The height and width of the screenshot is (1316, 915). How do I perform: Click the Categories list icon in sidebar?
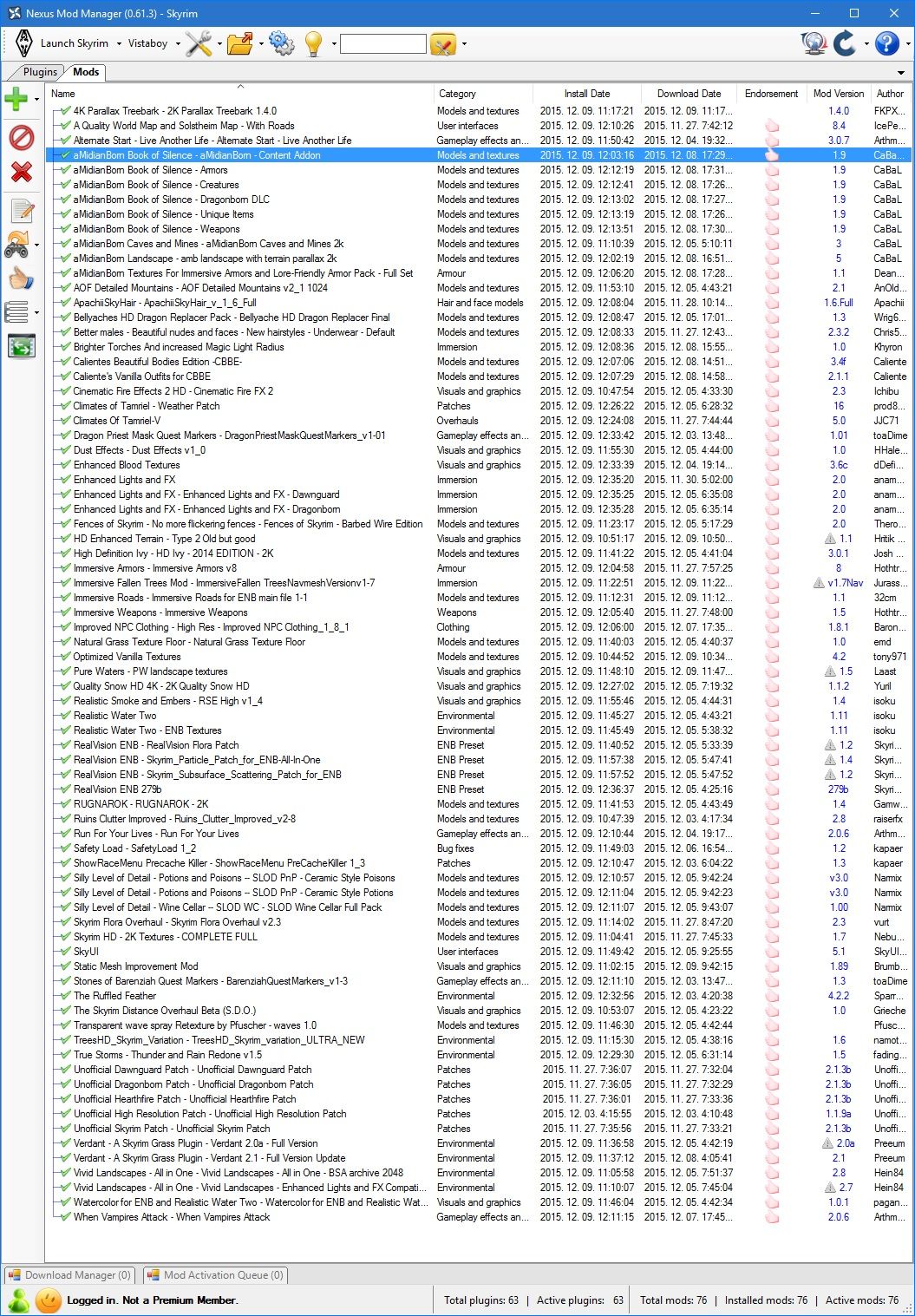(16, 311)
